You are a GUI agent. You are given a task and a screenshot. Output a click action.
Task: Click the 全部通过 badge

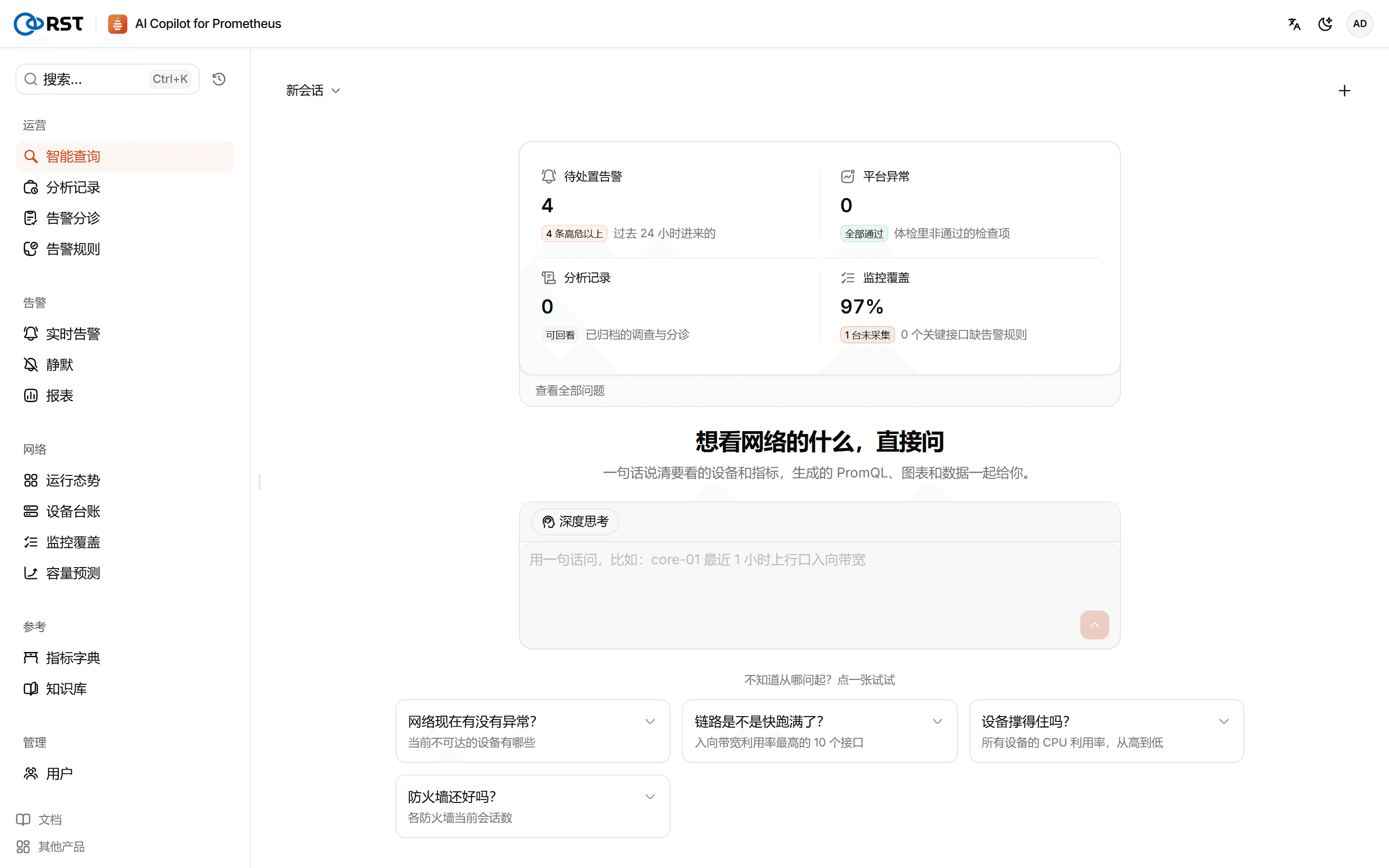click(x=864, y=234)
